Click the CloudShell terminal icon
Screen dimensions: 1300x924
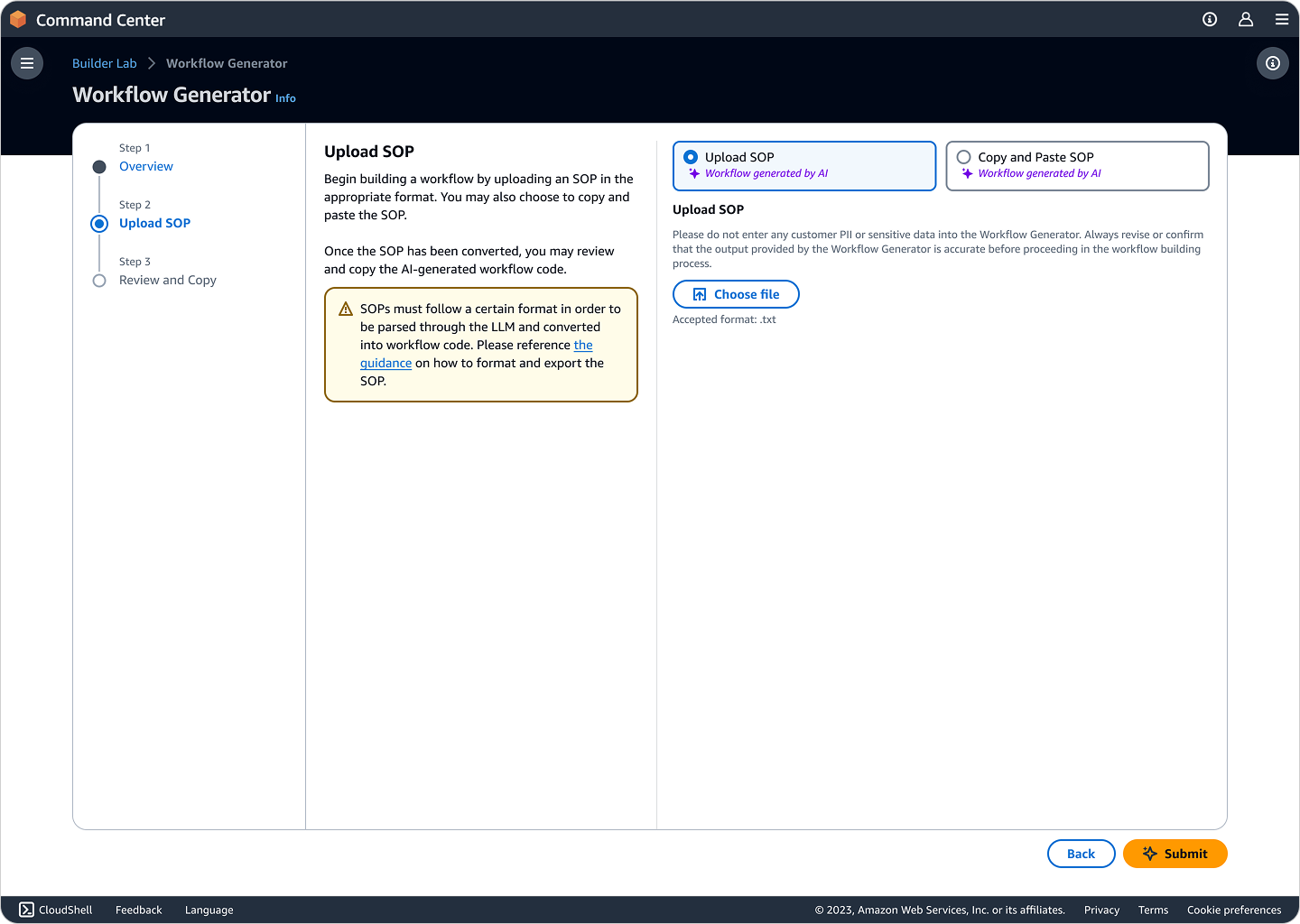[x=27, y=910]
